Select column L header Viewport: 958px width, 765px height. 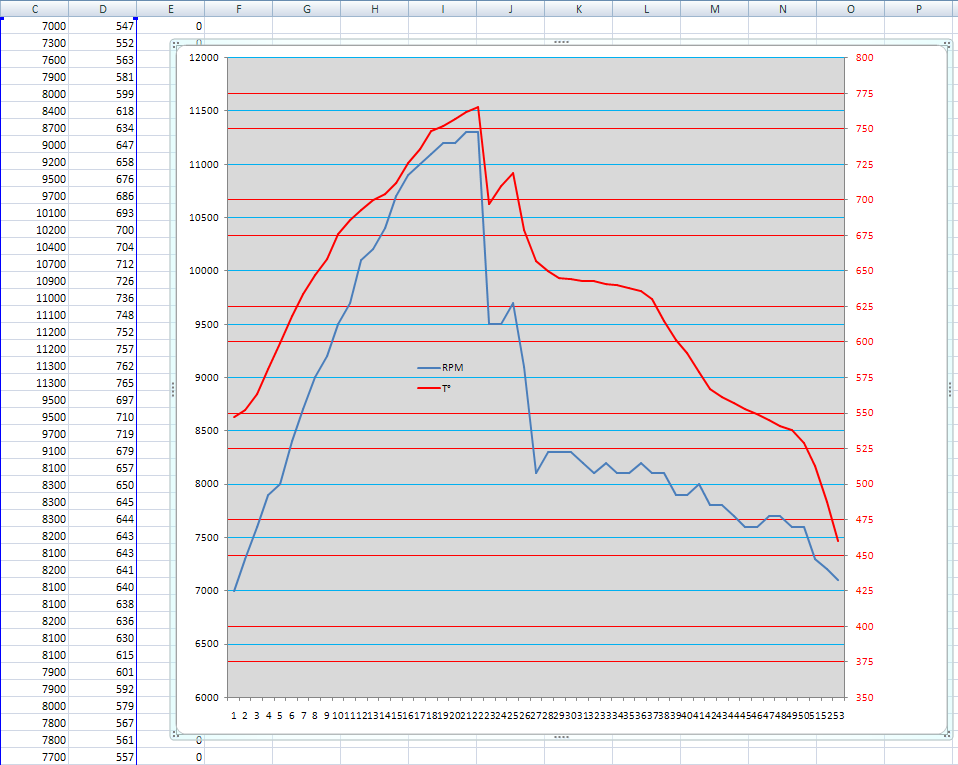click(646, 9)
